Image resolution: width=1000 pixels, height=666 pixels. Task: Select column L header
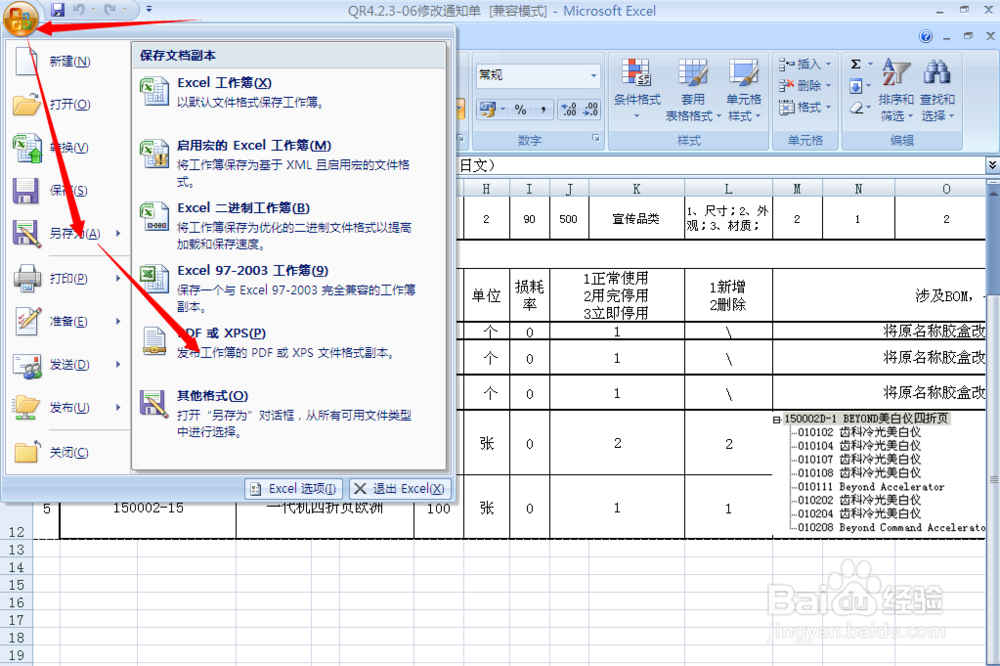728,189
